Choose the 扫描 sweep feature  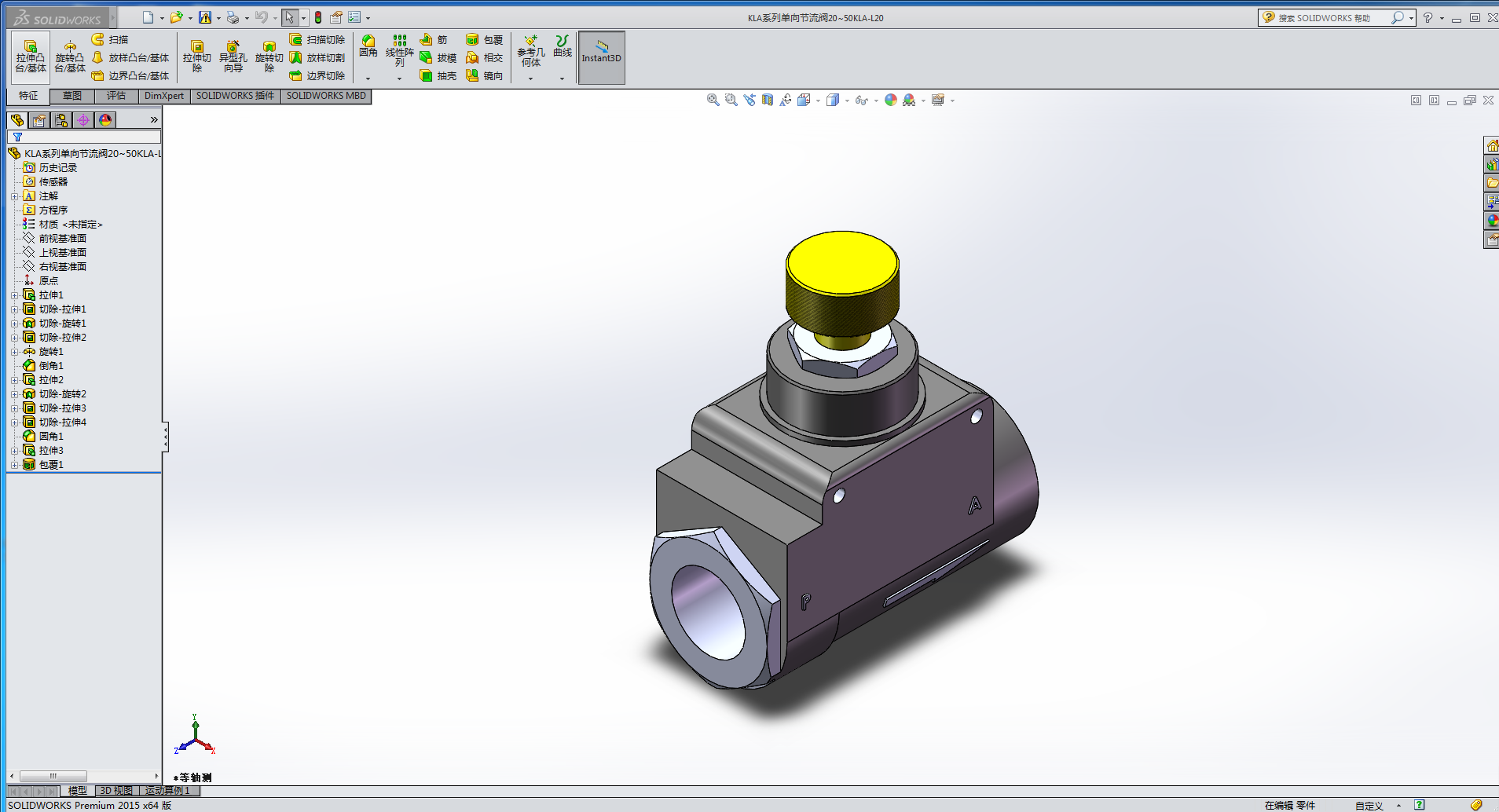click(x=111, y=39)
